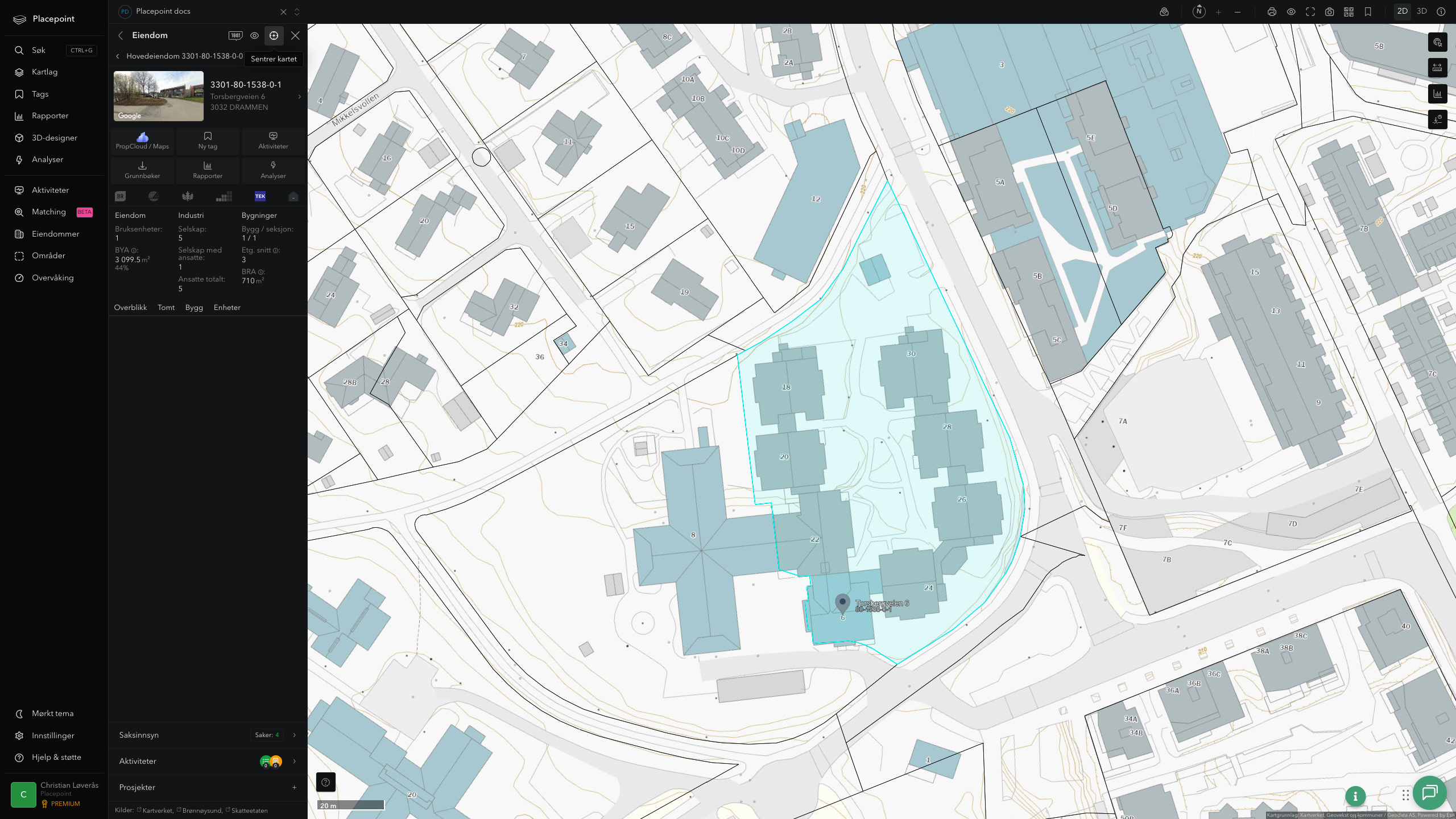Click the map location layers icon in toolbar
The image size is (1456, 819).
pyautogui.click(x=1164, y=11)
